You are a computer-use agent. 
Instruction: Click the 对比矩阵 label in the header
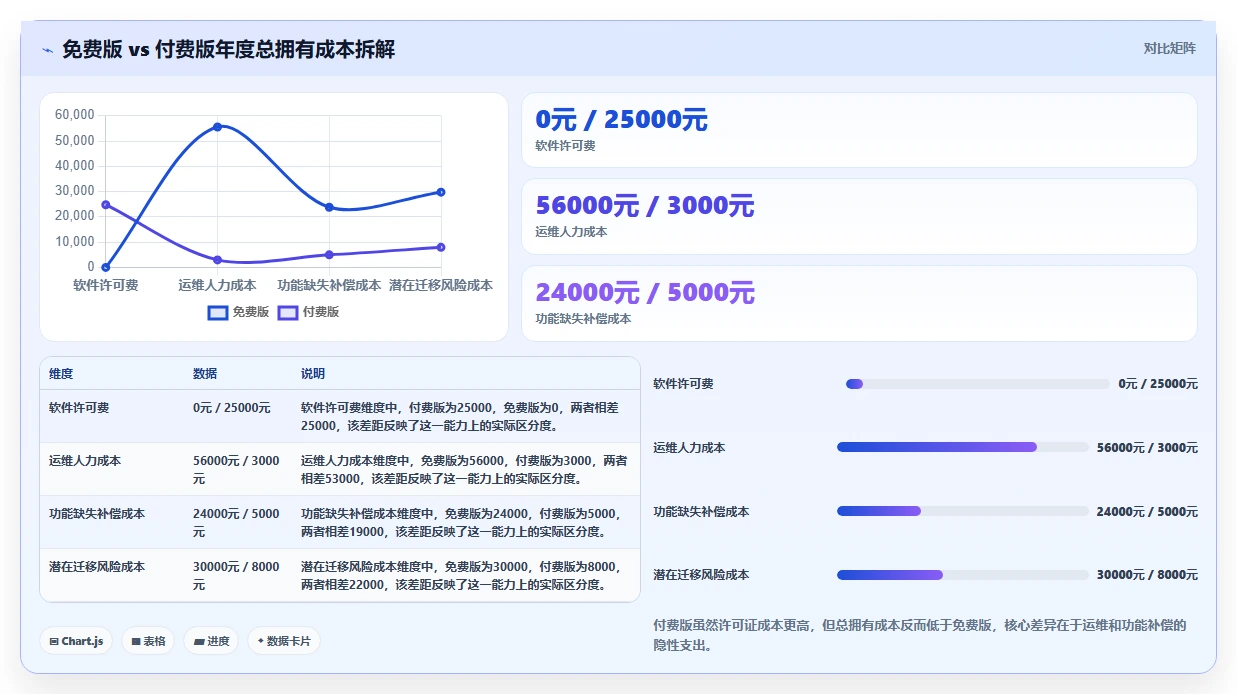pyautogui.click(x=1169, y=48)
